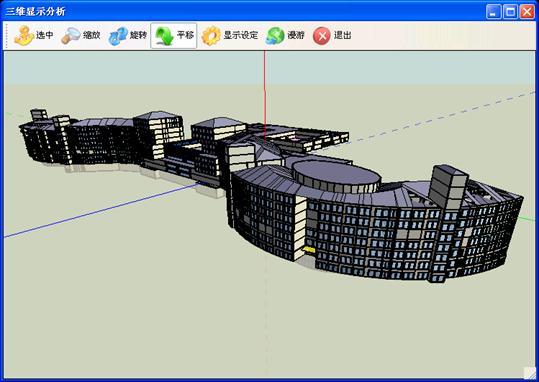
Task: Activate the magnifier 缩放 zoom icon
Action: pyautogui.click(x=70, y=36)
